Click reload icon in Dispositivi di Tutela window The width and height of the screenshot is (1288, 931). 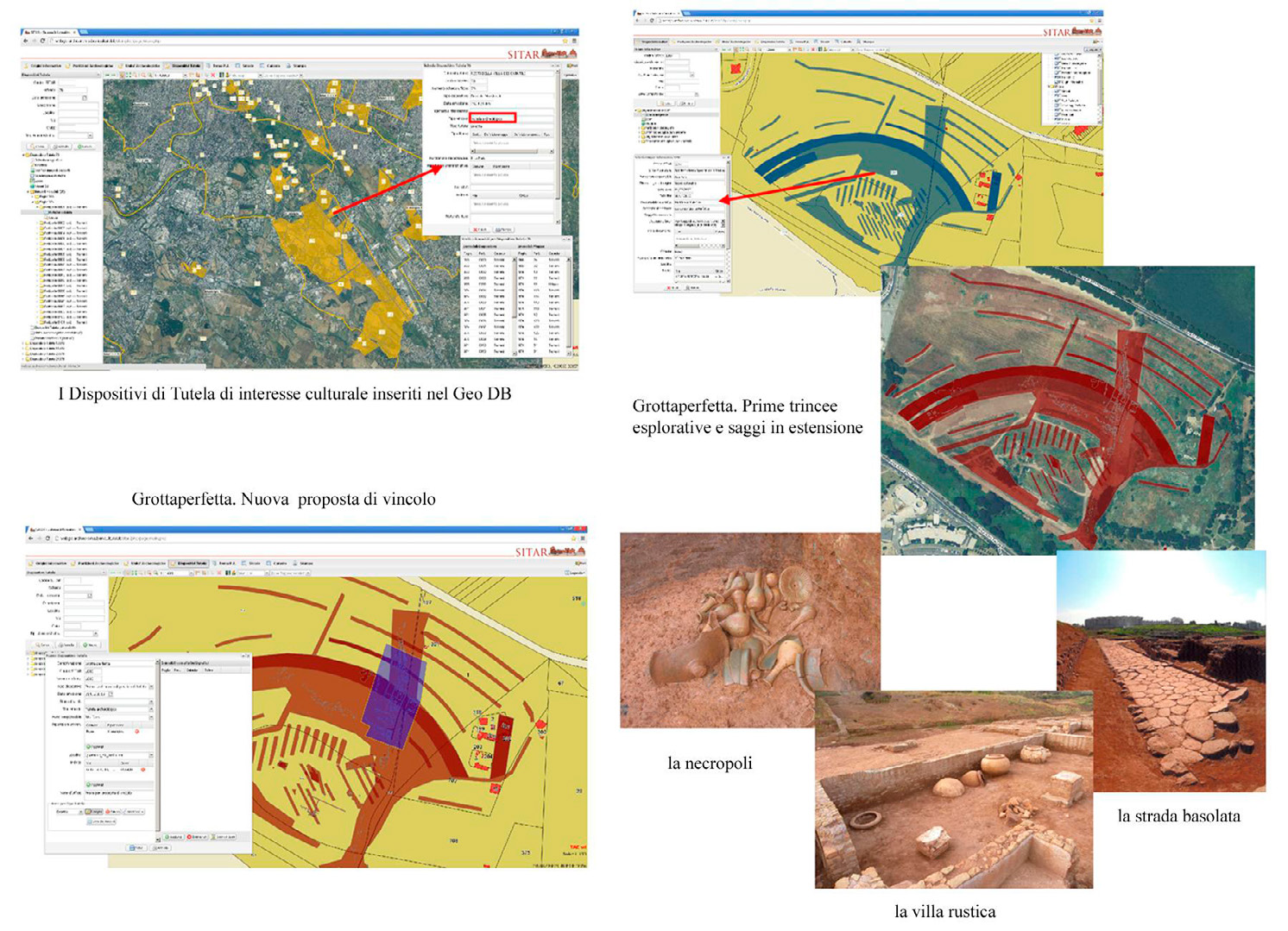click(42, 41)
